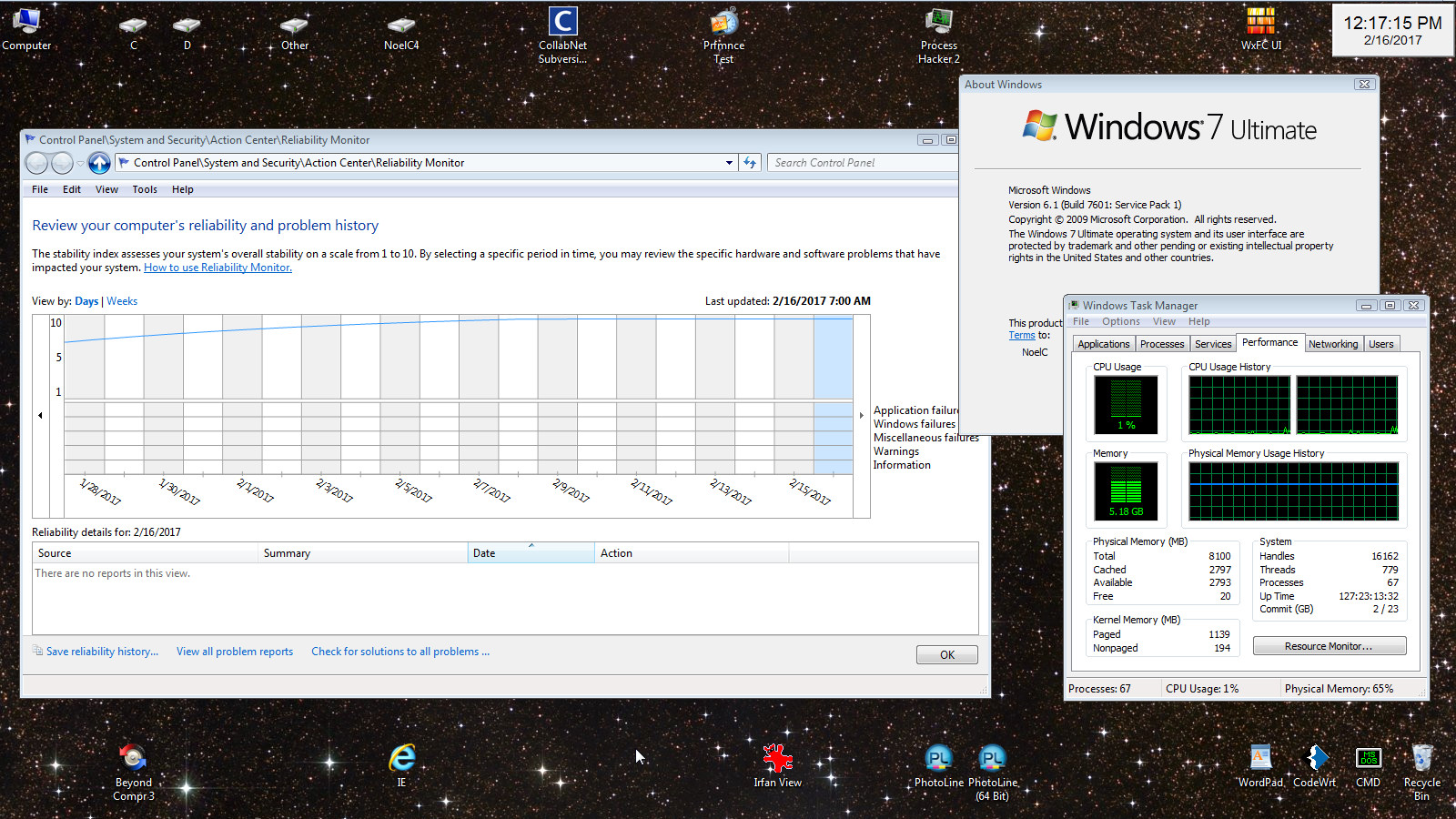Click the Resource Monitor button
Image resolution: width=1456 pixels, height=819 pixels.
pyautogui.click(x=1329, y=646)
